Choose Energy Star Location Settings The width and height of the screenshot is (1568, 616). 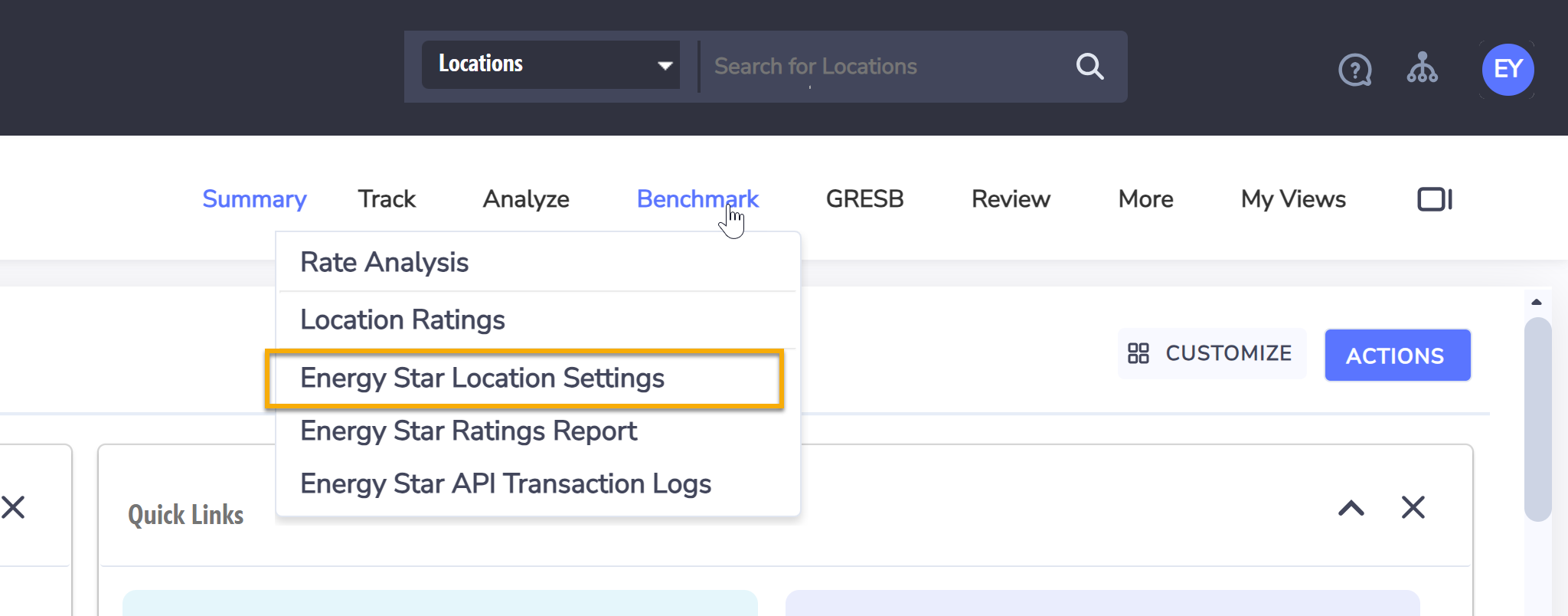(x=524, y=378)
